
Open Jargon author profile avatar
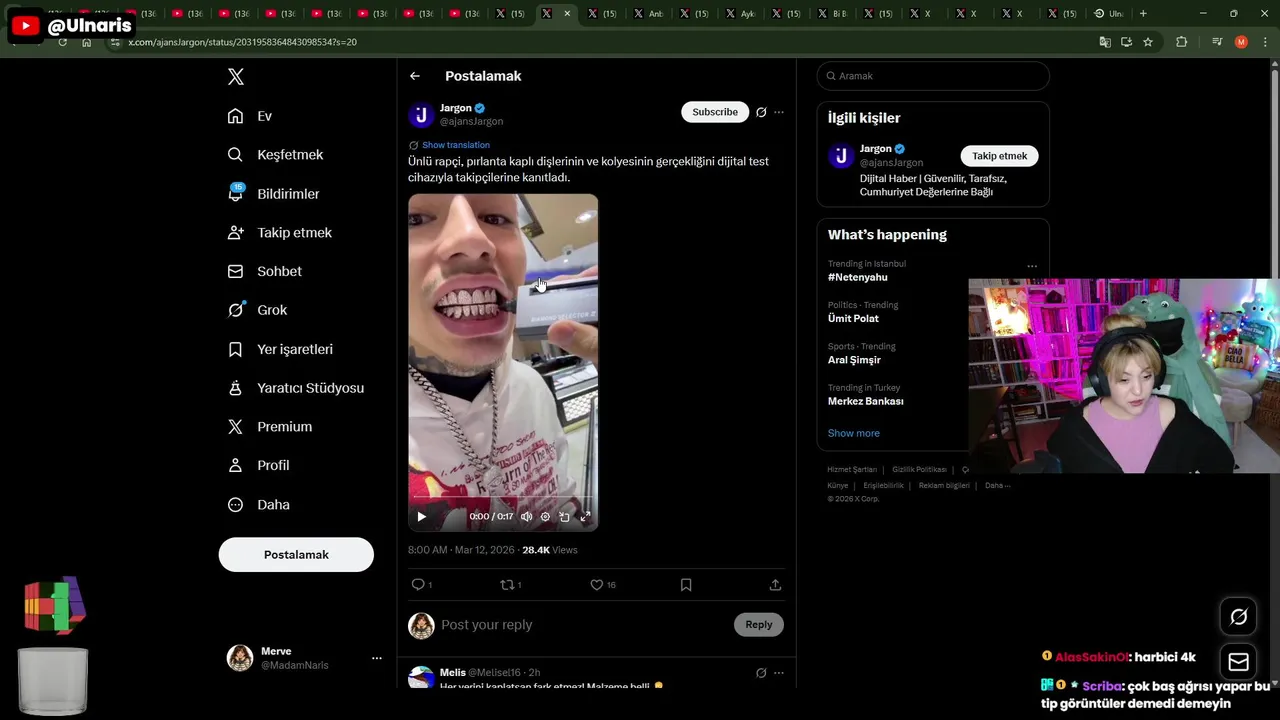(421, 115)
